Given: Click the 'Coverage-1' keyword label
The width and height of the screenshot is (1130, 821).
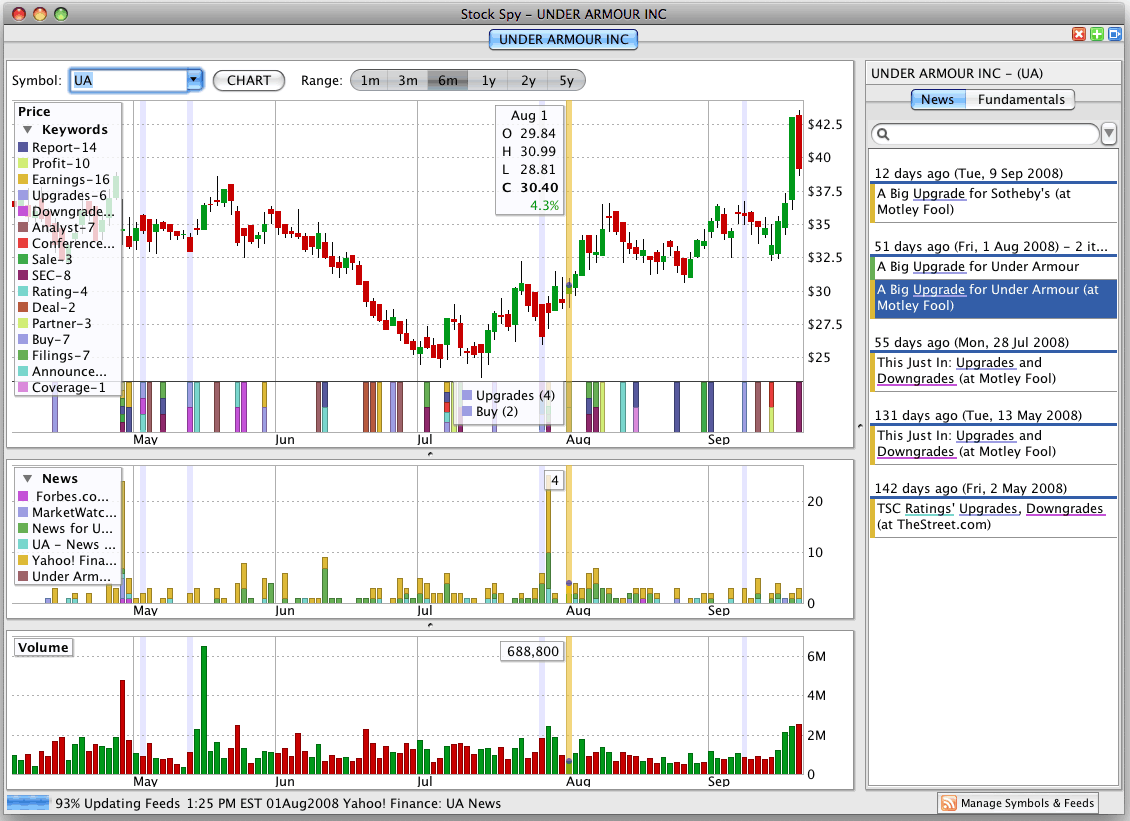Looking at the screenshot, I should 68,388.
